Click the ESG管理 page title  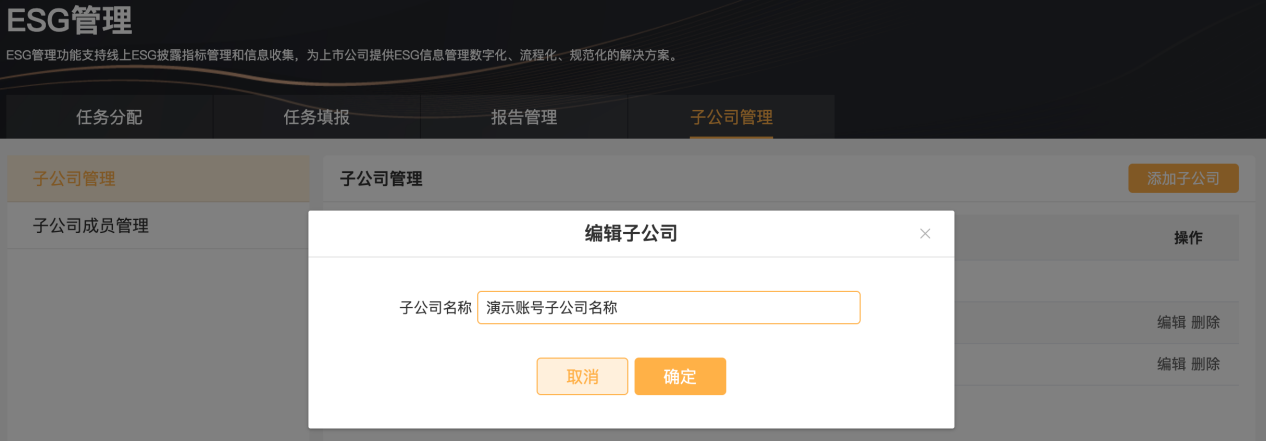point(70,20)
